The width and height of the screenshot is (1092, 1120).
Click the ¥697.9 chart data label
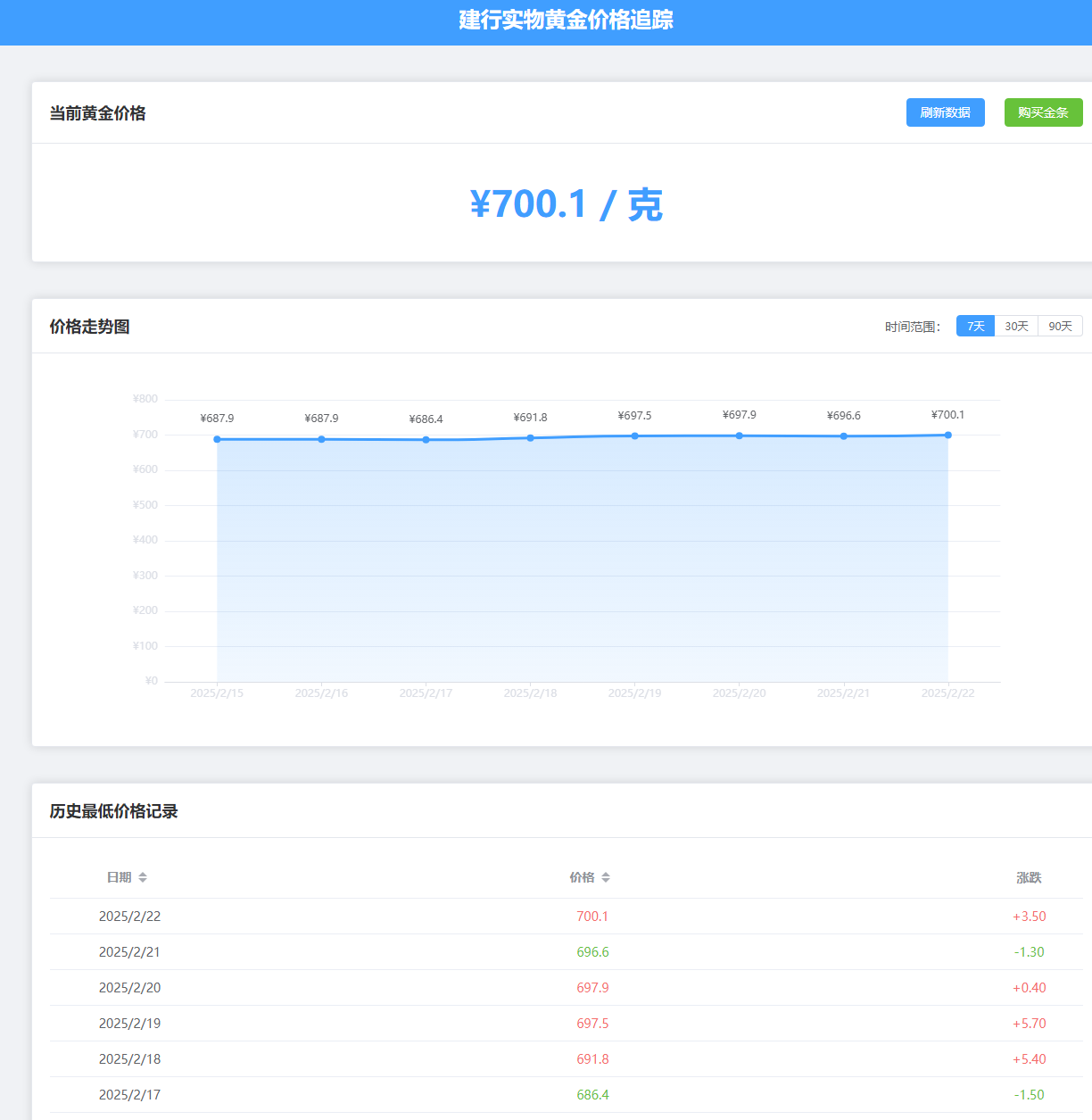click(739, 415)
